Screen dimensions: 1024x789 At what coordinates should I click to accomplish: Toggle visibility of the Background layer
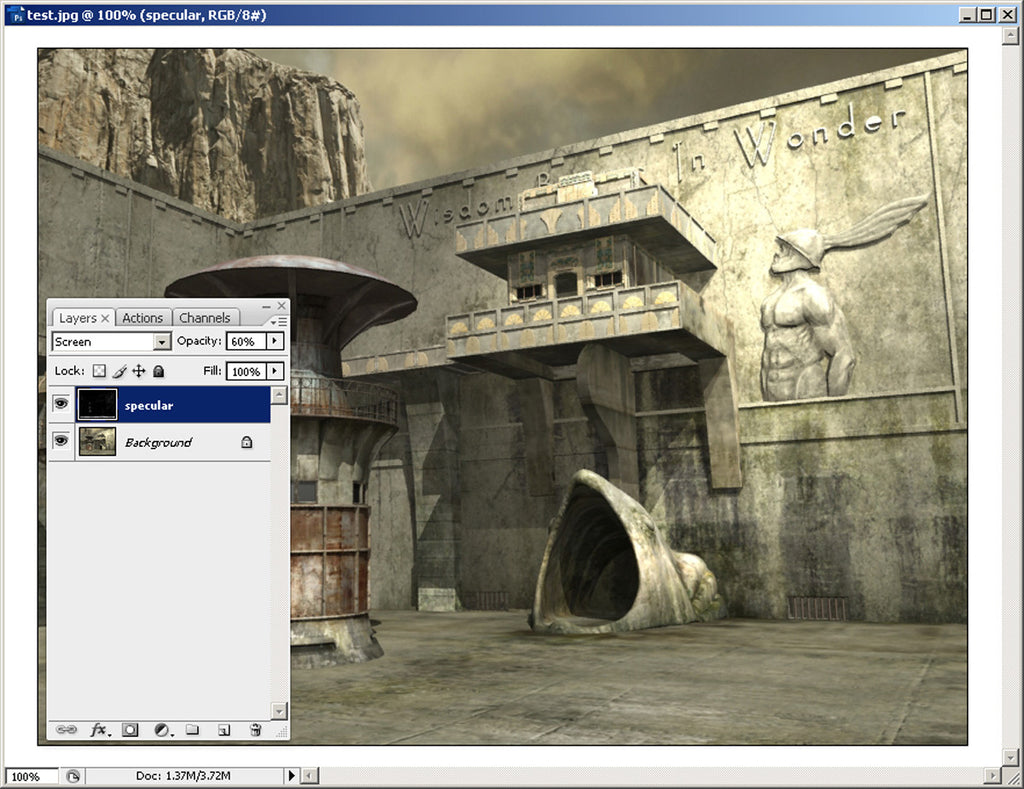coord(62,442)
